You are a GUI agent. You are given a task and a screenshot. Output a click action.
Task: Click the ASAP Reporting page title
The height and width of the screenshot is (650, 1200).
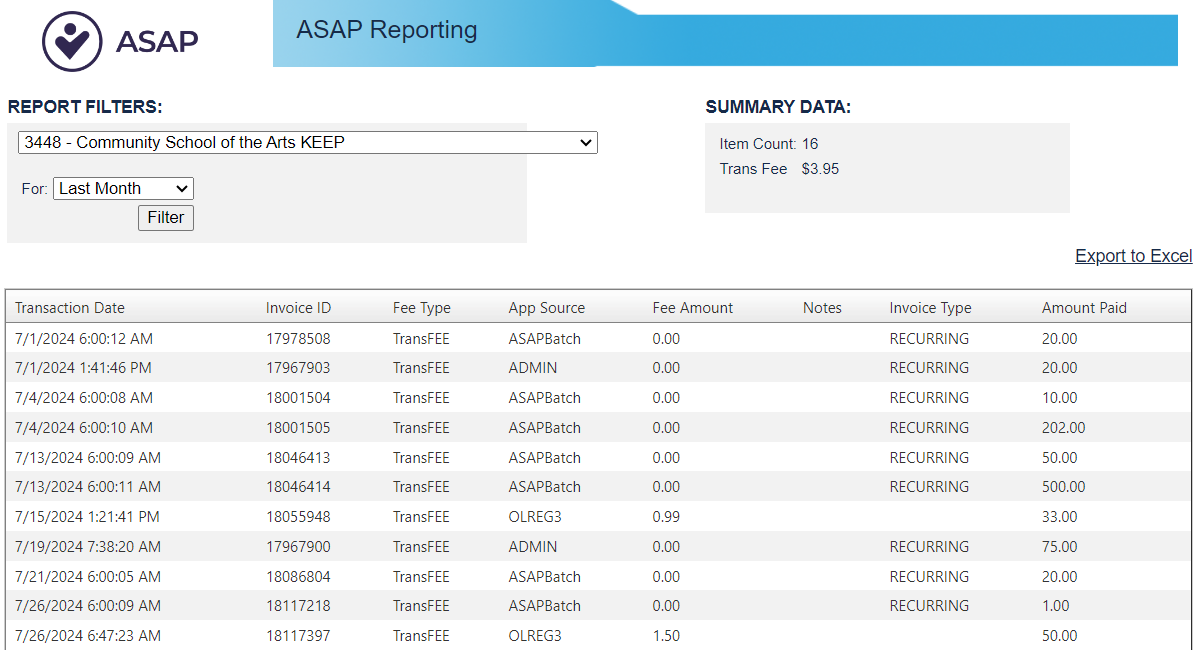[387, 30]
